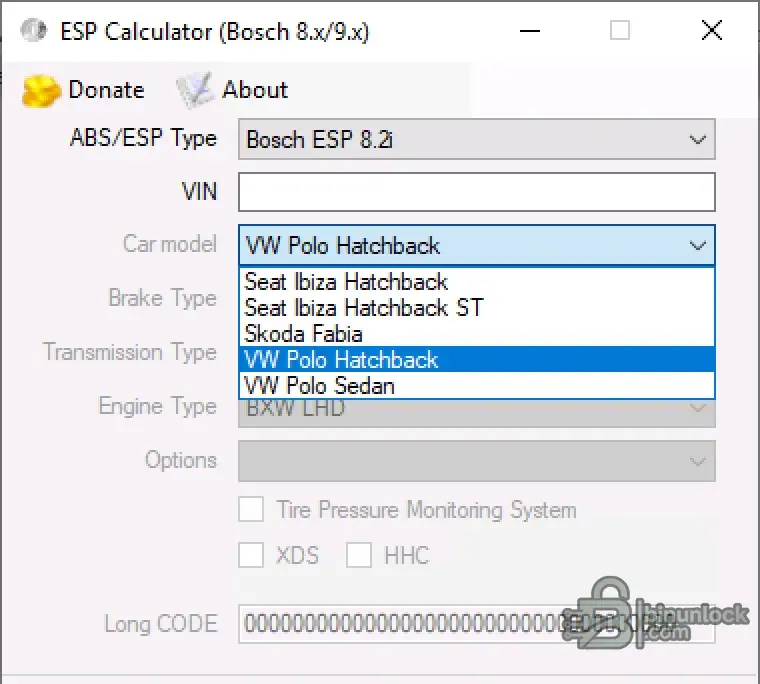Expand the Options dropdown
The image size is (760, 684).
[x=476, y=461]
